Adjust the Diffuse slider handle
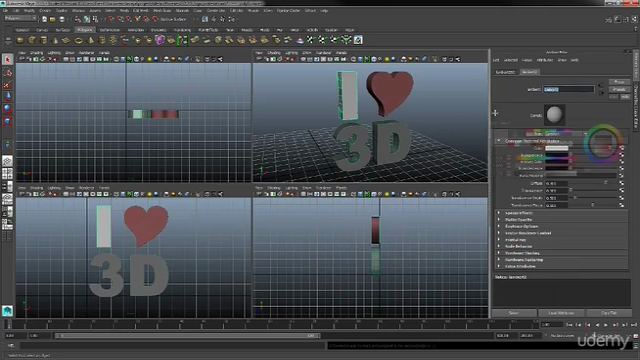The image size is (640, 360). click(606, 184)
